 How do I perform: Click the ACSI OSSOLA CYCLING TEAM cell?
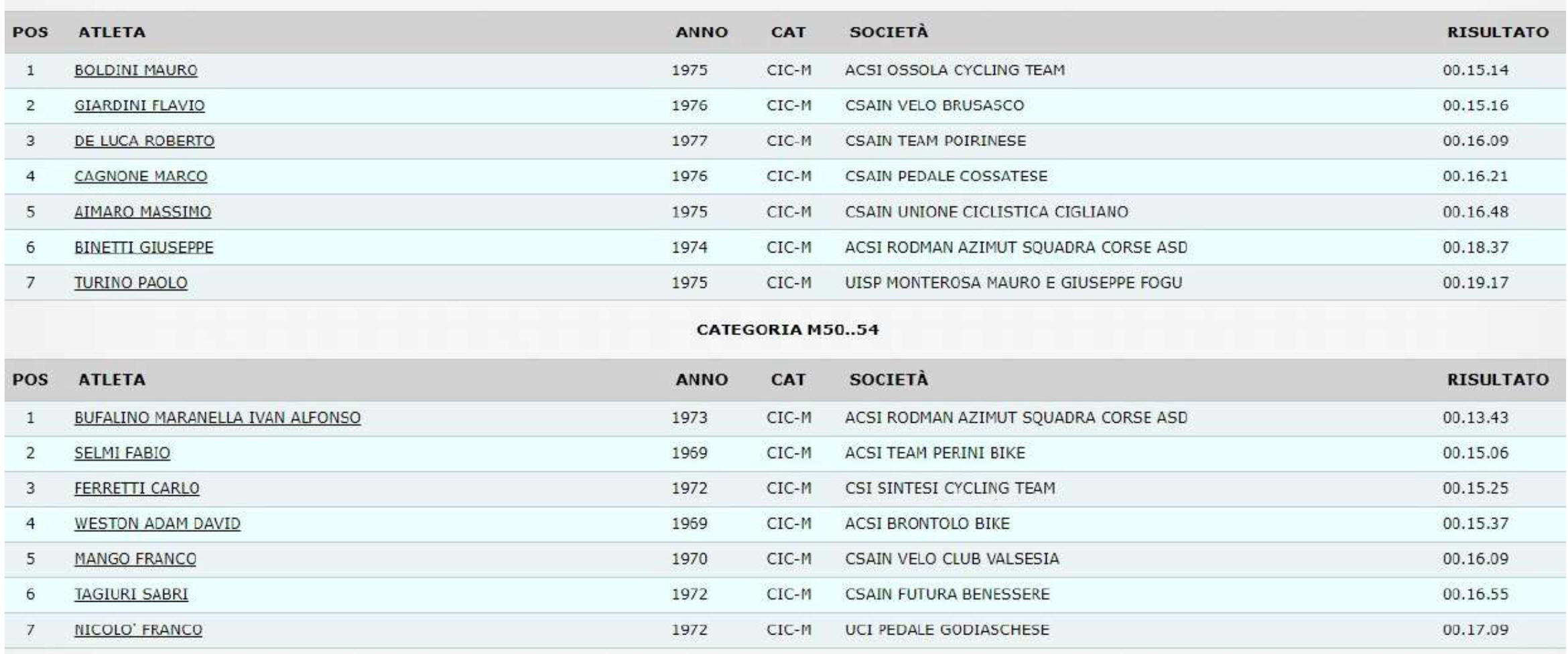pyautogui.click(x=954, y=70)
